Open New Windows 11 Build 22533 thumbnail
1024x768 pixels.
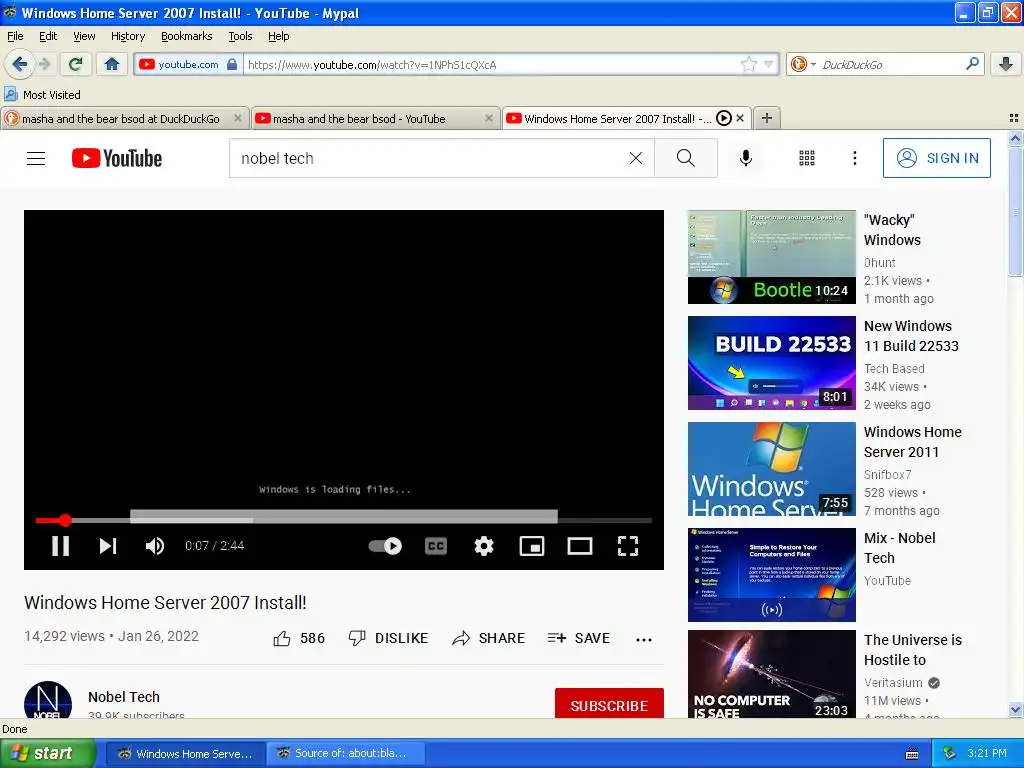[x=771, y=362]
